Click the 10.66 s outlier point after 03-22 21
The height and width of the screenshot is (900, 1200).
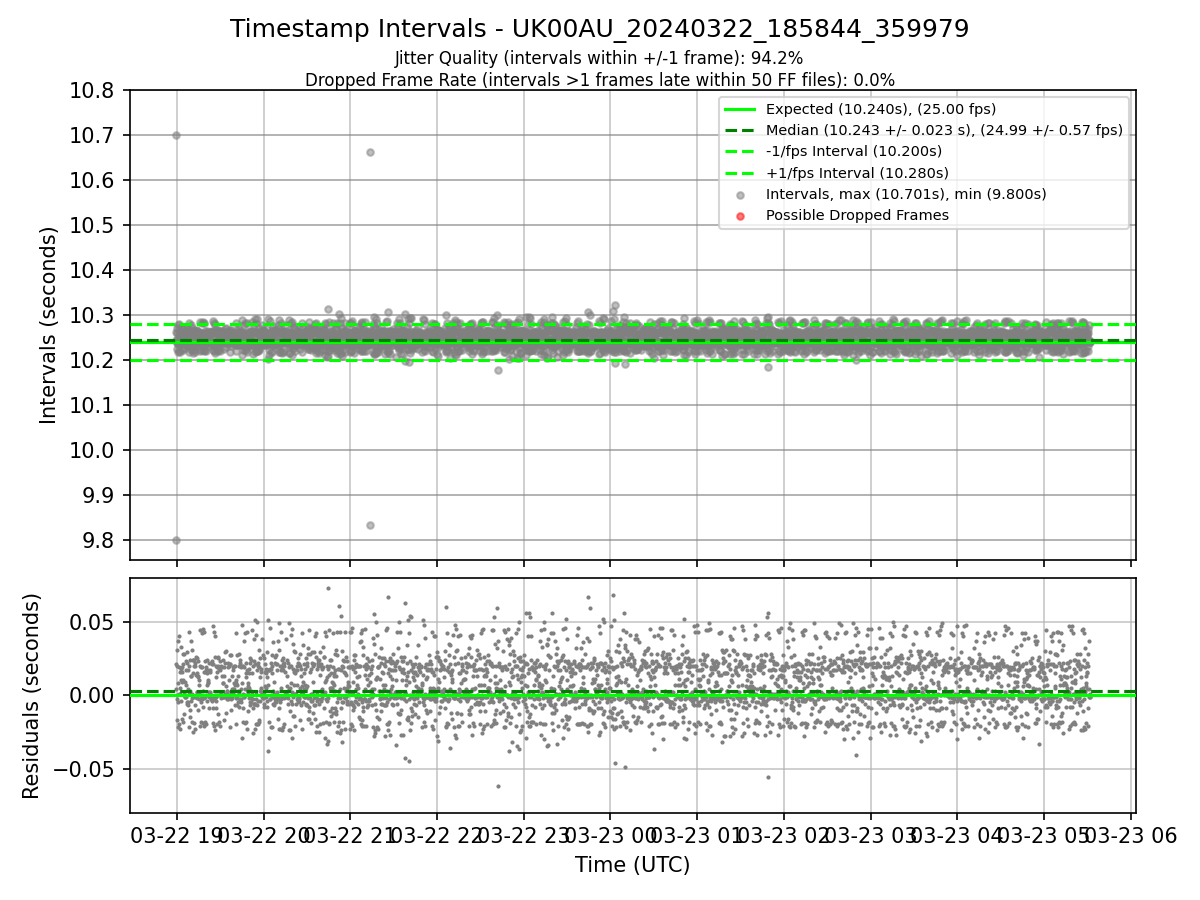370,152
